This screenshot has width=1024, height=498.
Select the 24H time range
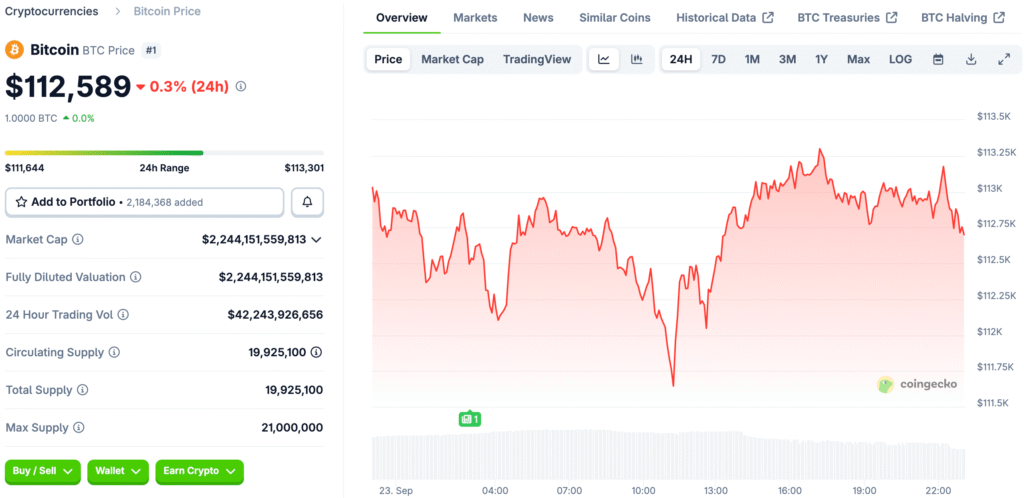coord(680,59)
